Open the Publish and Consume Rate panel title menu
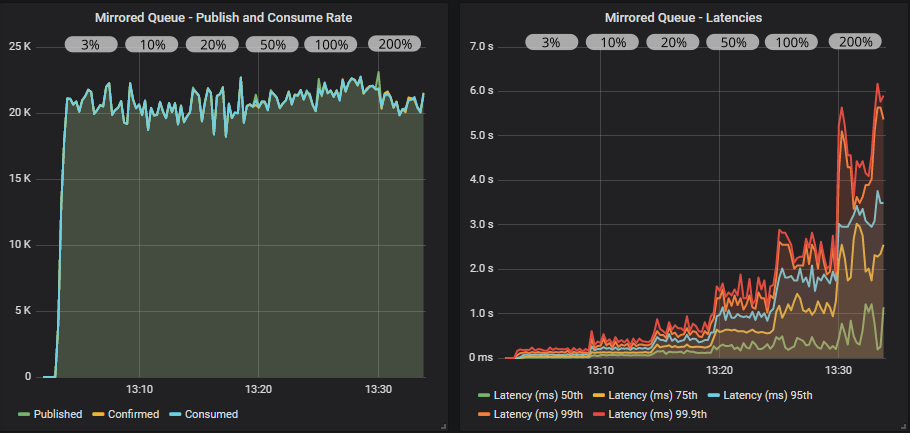 (x=223, y=17)
